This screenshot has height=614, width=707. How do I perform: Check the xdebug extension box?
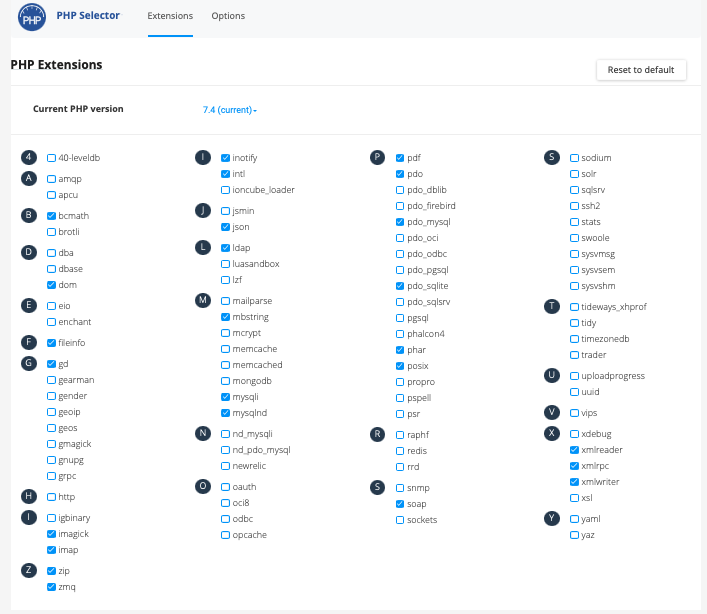click(574, 434)
